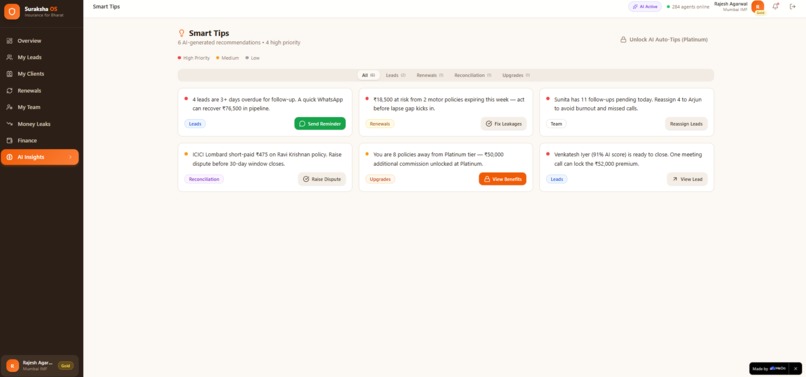
Task: Click the 284 agents online indicator
Action: (688, 7)
